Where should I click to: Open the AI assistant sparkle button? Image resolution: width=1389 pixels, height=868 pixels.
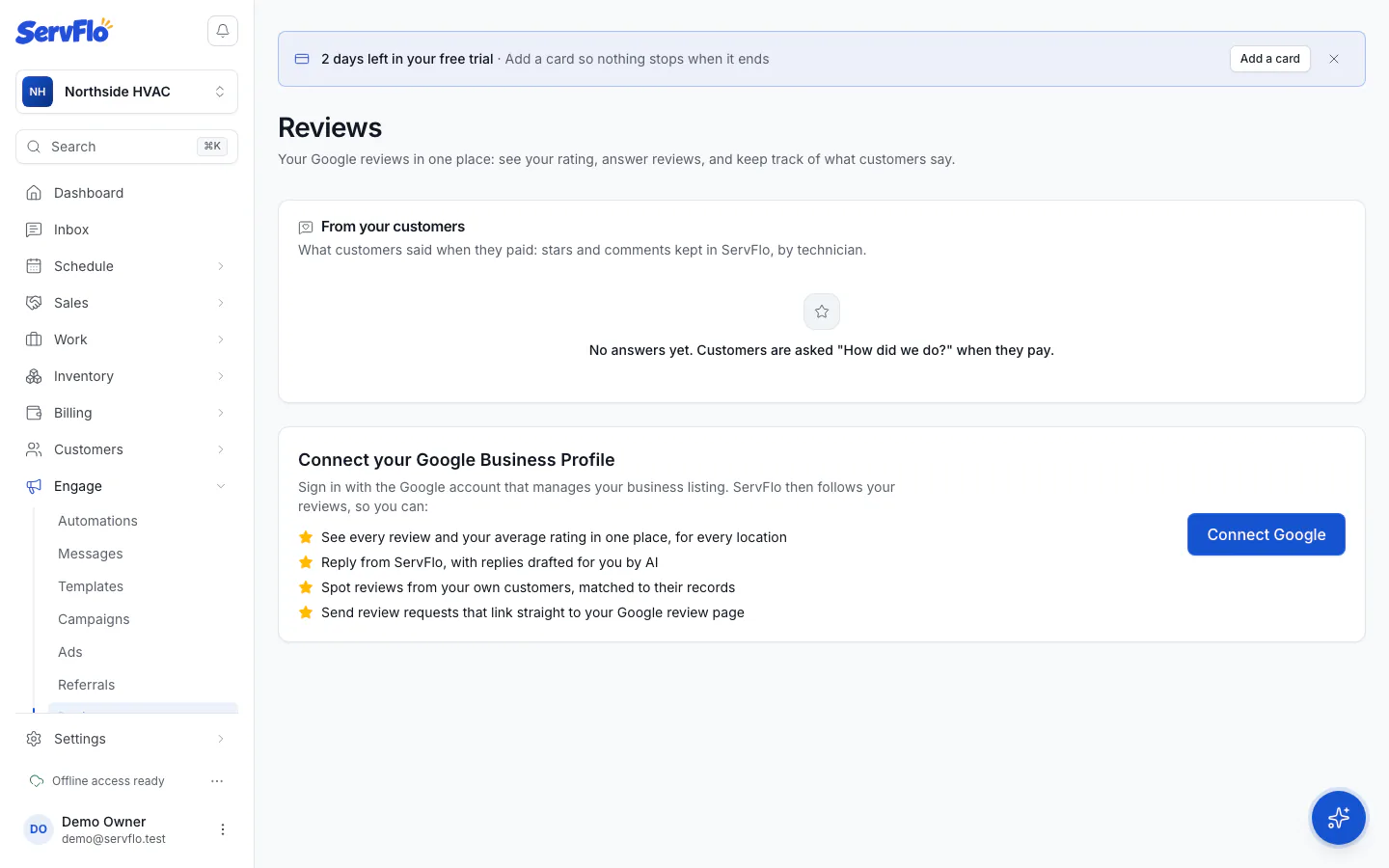1338,818
